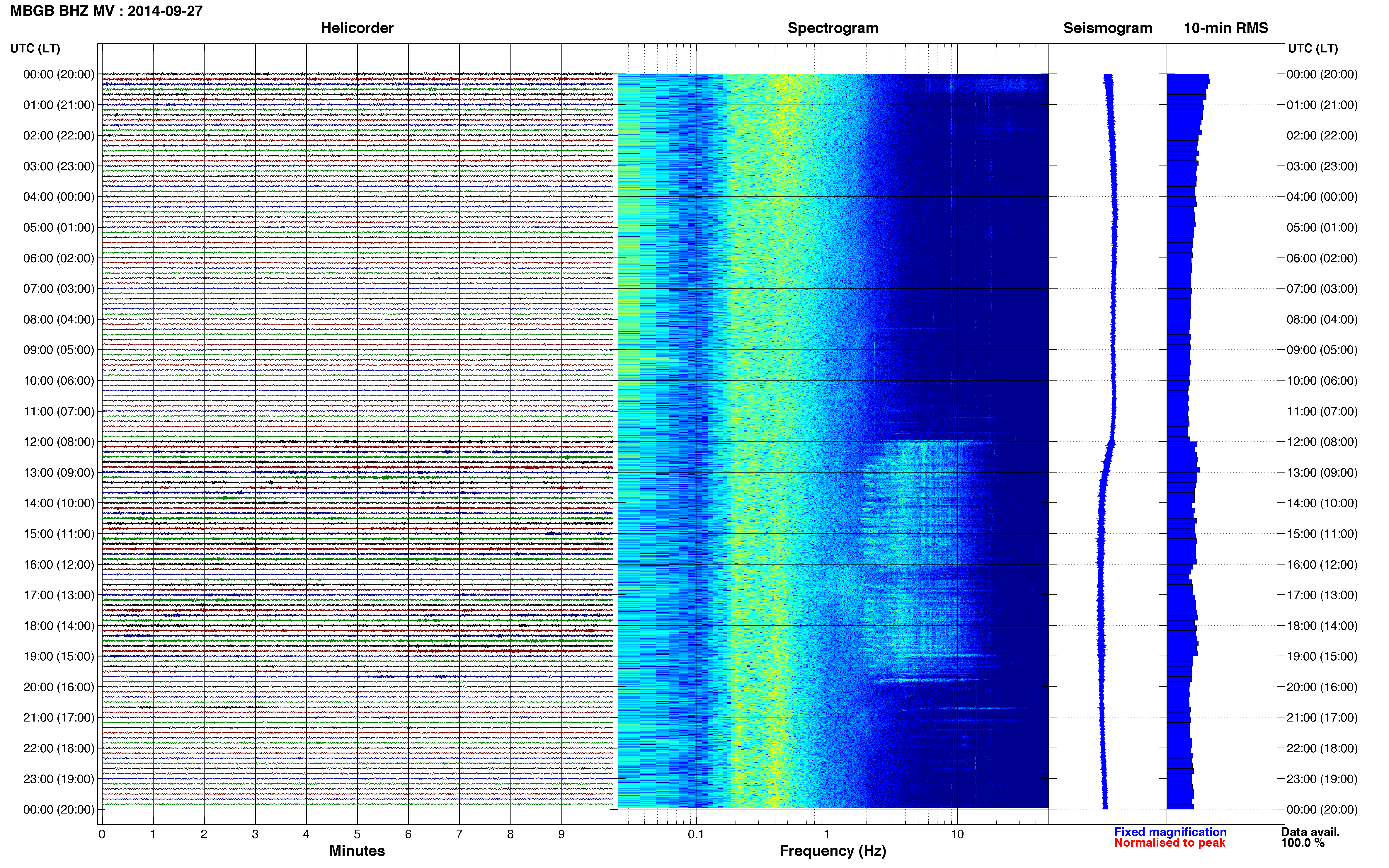
Task: Click right-side time label 23:00 (19:00)
Action: 1322,779
